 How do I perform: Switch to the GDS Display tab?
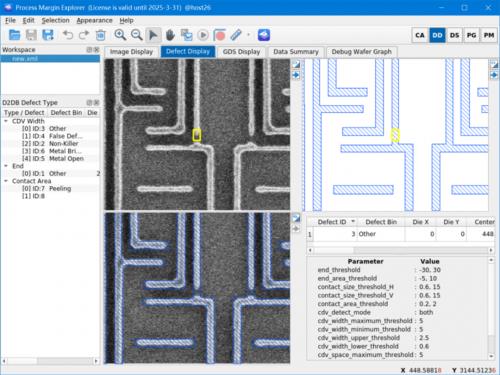click(x=241, y=52)
